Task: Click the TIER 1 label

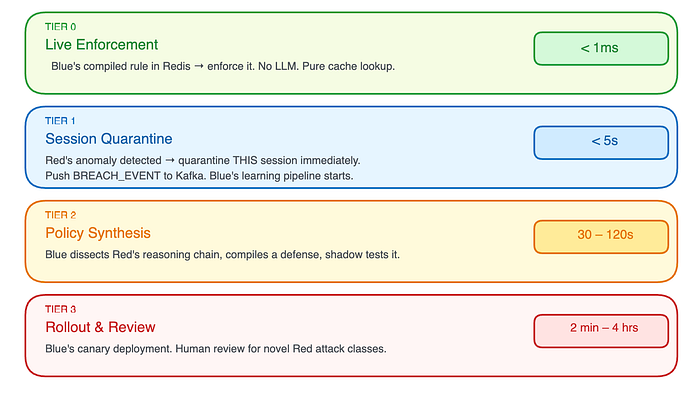Action: 60,121
